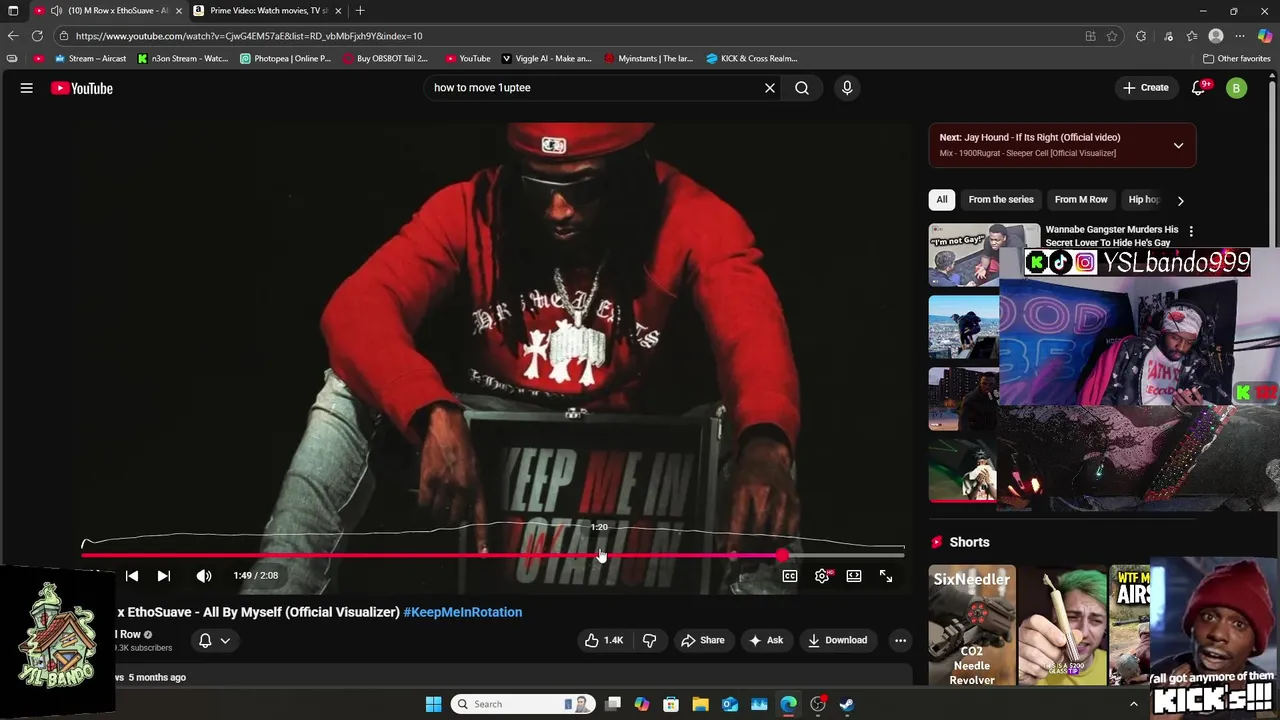Go back in the browser
Screen dimensions: 1280x720
pos(13,36)
